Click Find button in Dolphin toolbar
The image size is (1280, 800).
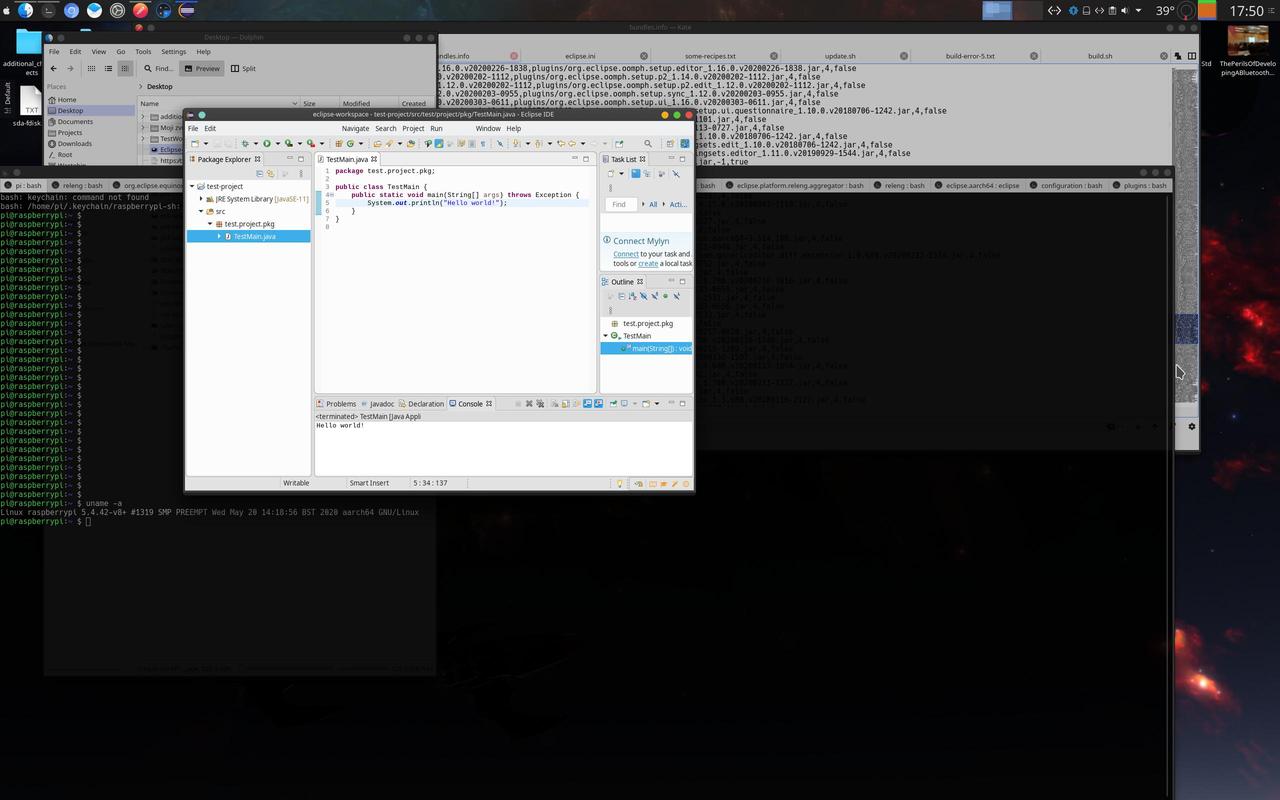[159, 68]
